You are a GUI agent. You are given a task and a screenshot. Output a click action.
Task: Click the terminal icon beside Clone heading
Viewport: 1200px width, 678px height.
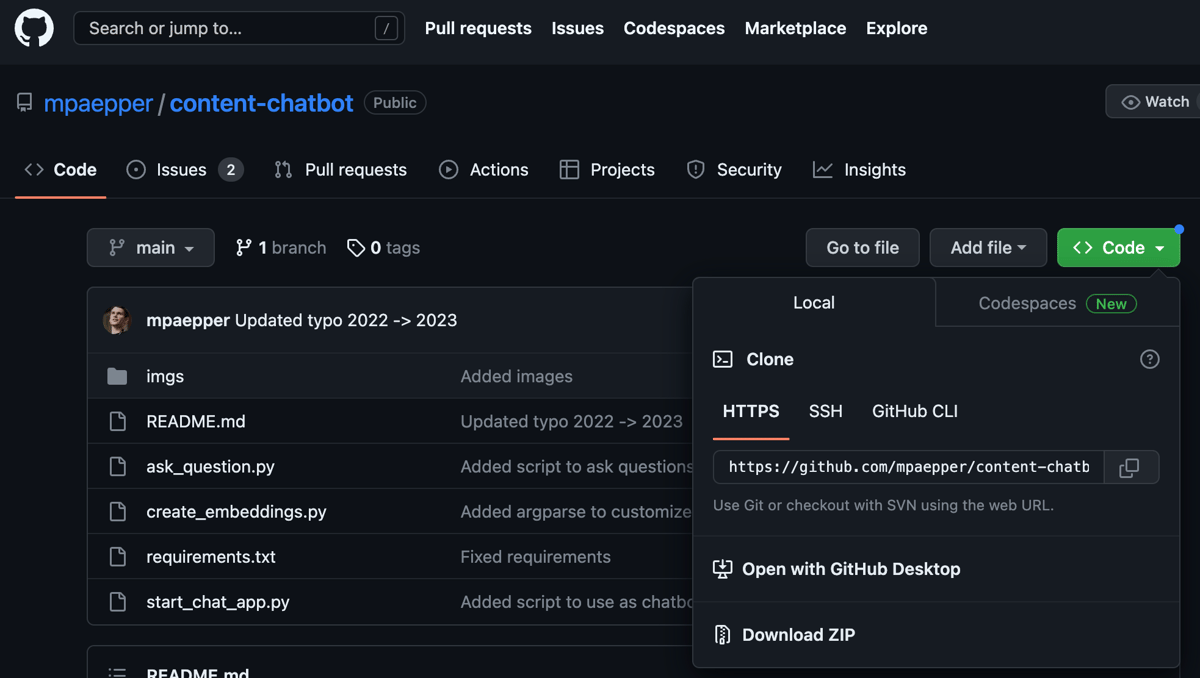(x=722, y=359)
